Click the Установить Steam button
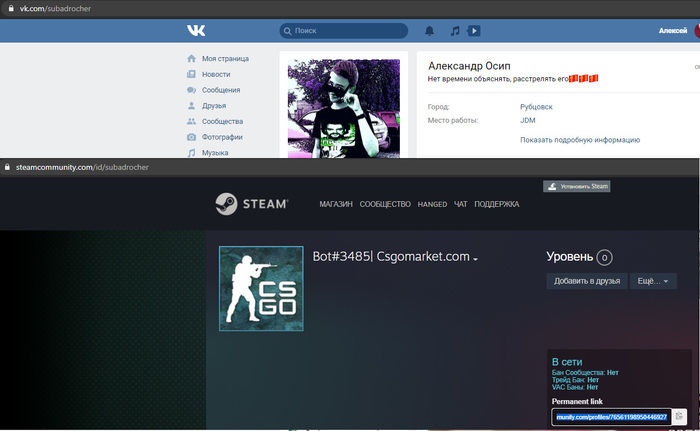 pyautogui.click(x=576, y=186)
